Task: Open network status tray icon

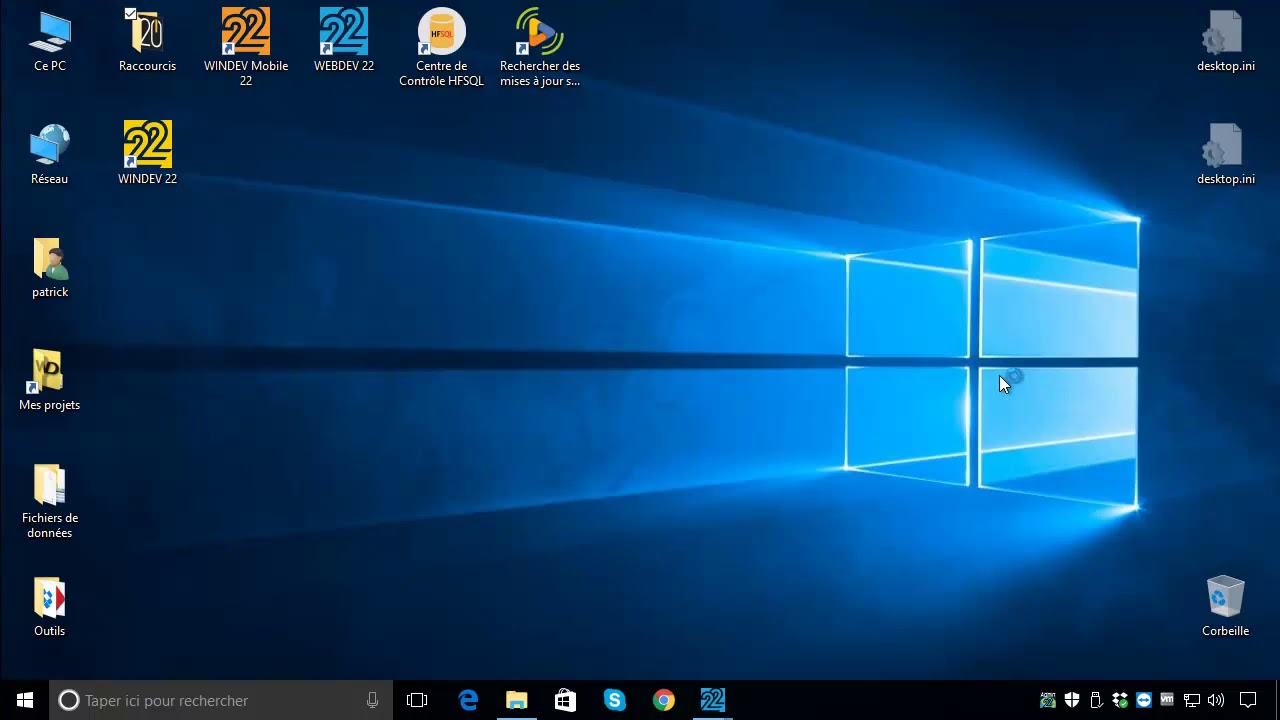Action: (1192, 700)
